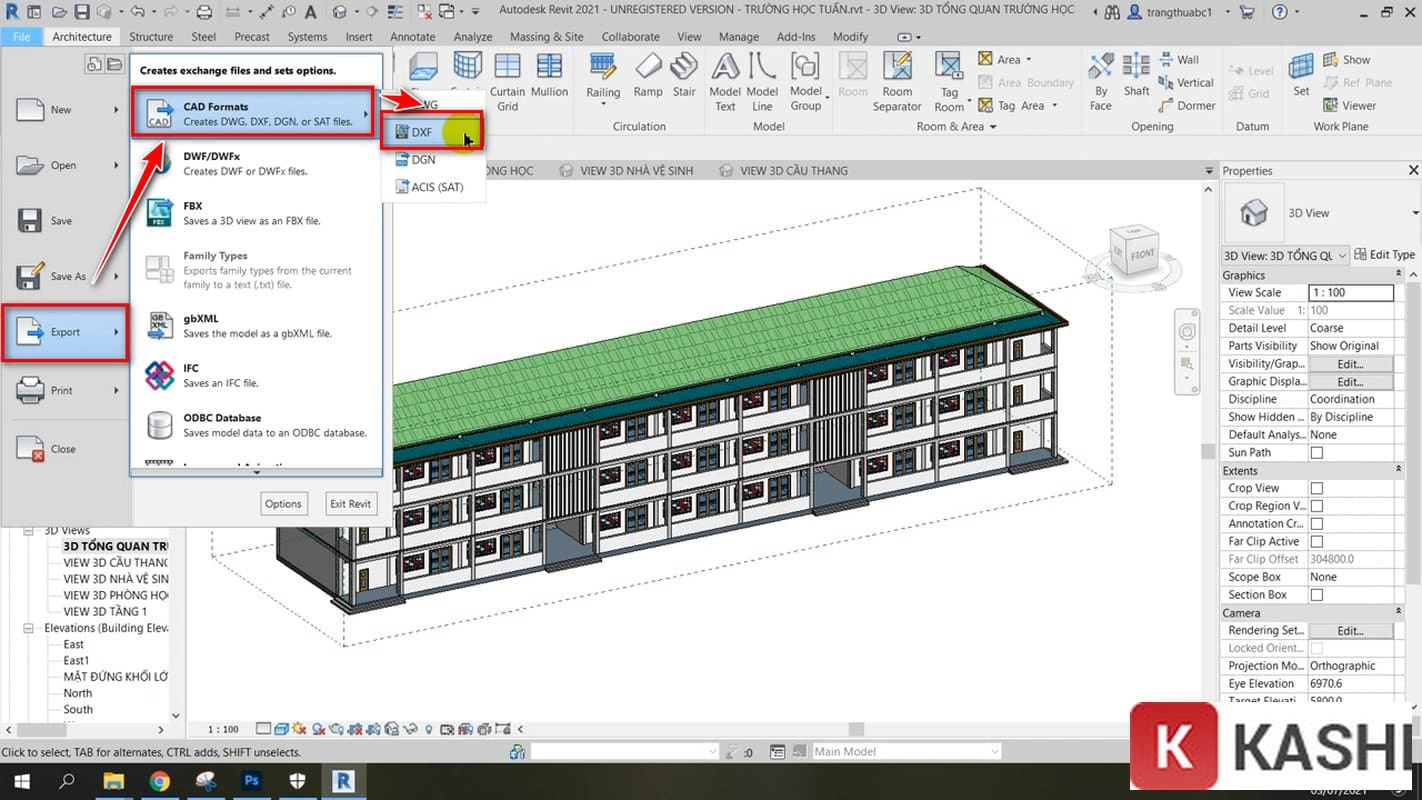Choose DXF from the CAD Formats submenu
The image size is (1422, 800).
[x=422, y=132]
